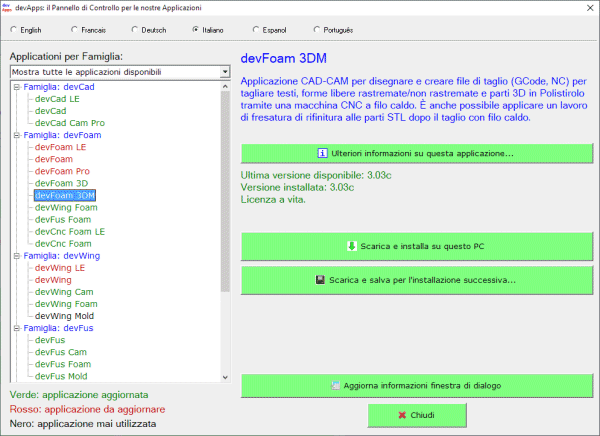The image size is (600, 436).
Task: Click the red X icon beside Chiudi
Action: 402,415
